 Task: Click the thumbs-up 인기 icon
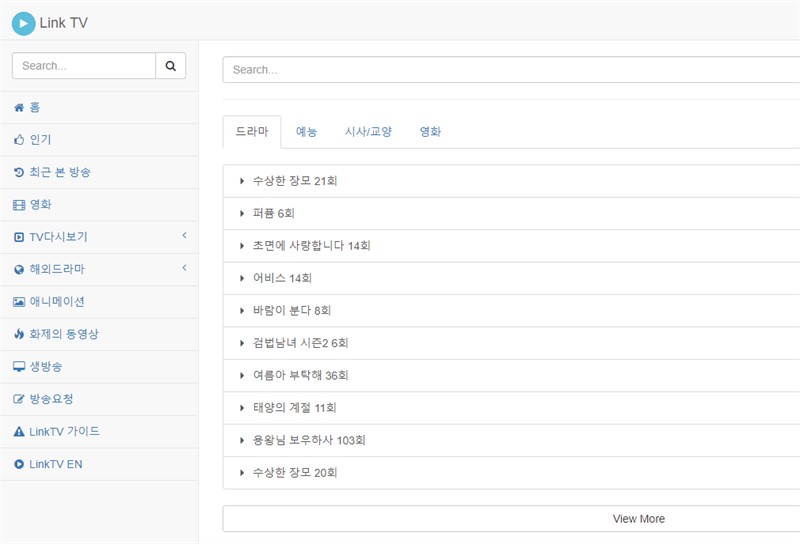pyautogui.click(x=19, y=140)
